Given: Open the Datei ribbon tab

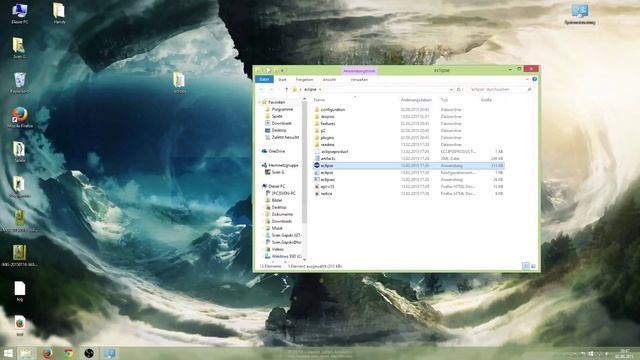Looking at the screenshot, I should 264,79.
